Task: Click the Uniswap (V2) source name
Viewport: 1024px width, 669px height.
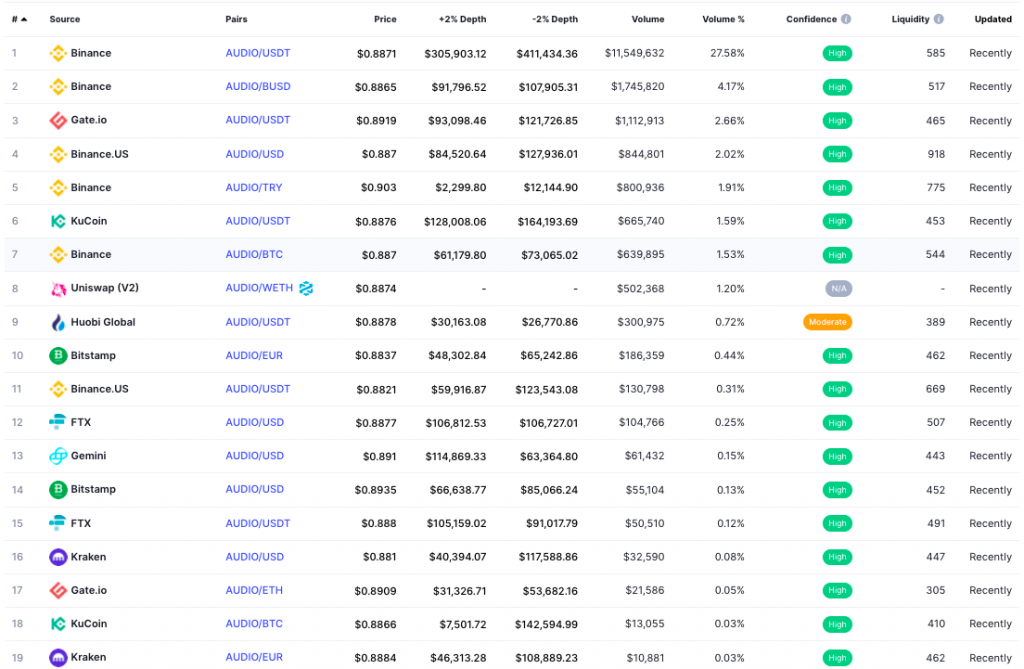Action: point(104,287)
